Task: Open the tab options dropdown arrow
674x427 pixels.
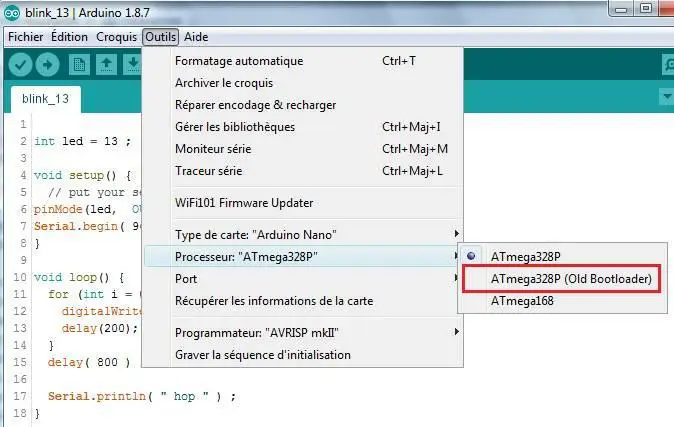Action: point(667,96)
